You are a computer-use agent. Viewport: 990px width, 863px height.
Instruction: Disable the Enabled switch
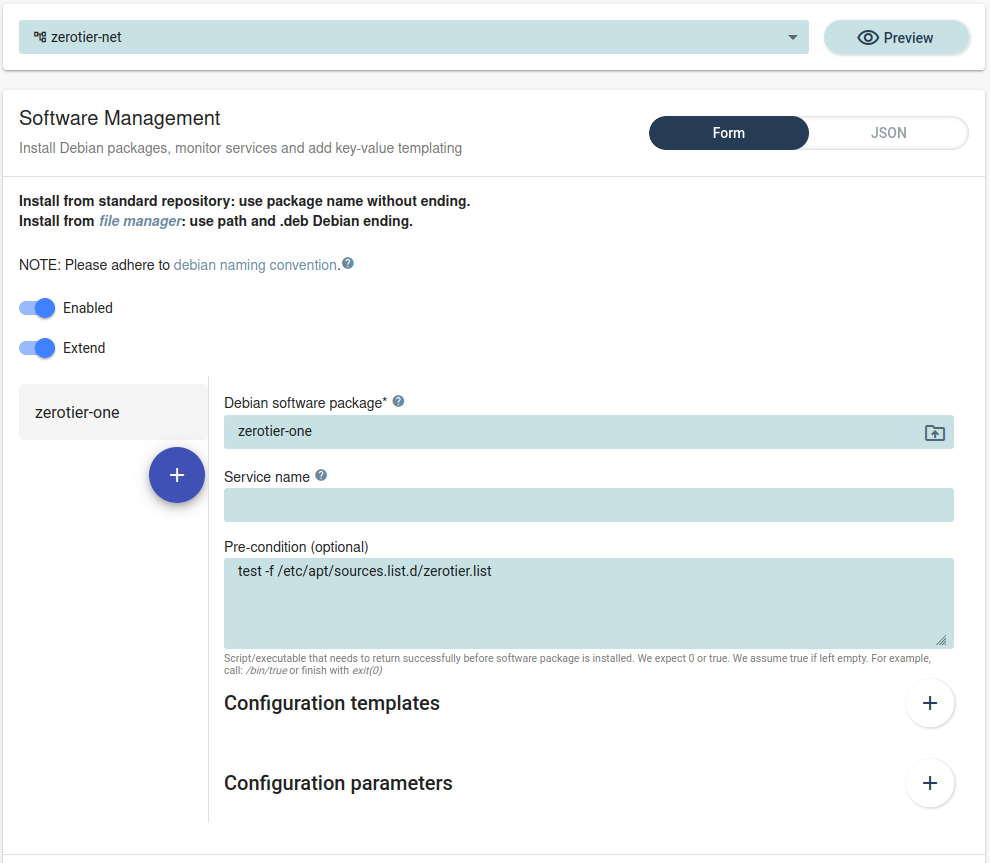[x=36, y=308]
